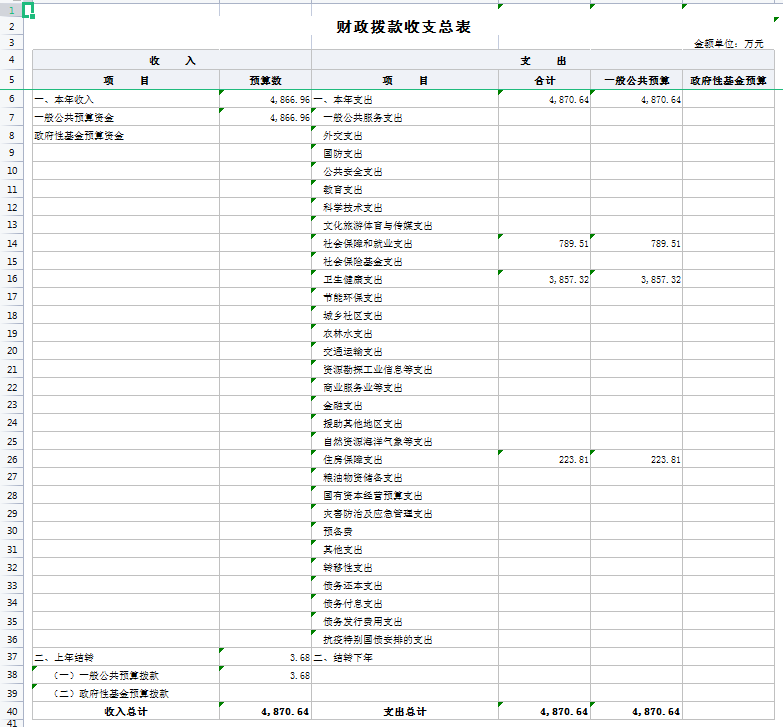Click the 抗疫特别国债安排的支出 cell
The width and height of the screenshot is (783, 727).
377,639
